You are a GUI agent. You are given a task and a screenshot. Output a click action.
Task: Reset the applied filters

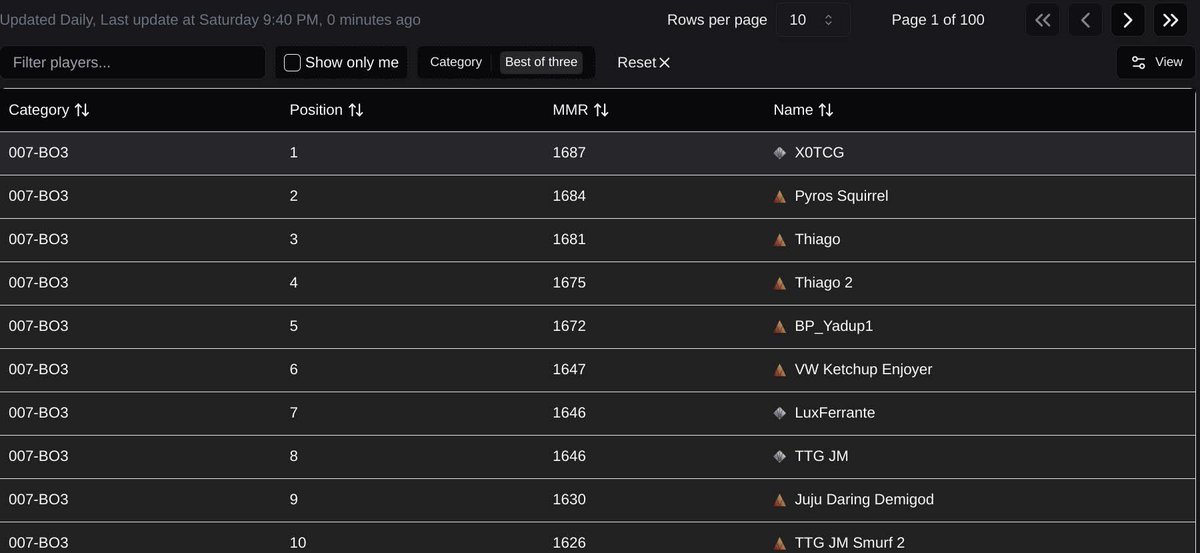point(643,62)
